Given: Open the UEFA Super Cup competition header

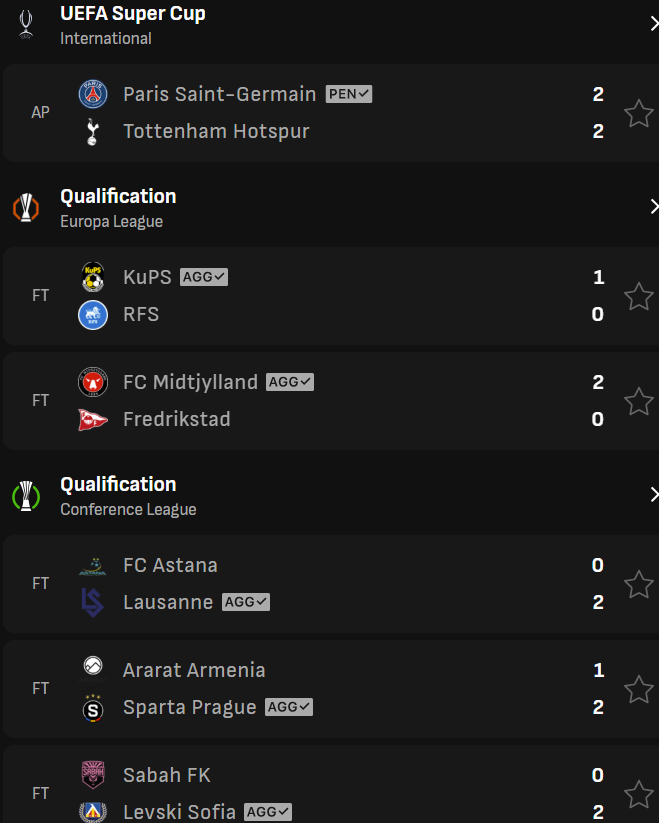Looking at the screenshot, I should click(330, 25).
